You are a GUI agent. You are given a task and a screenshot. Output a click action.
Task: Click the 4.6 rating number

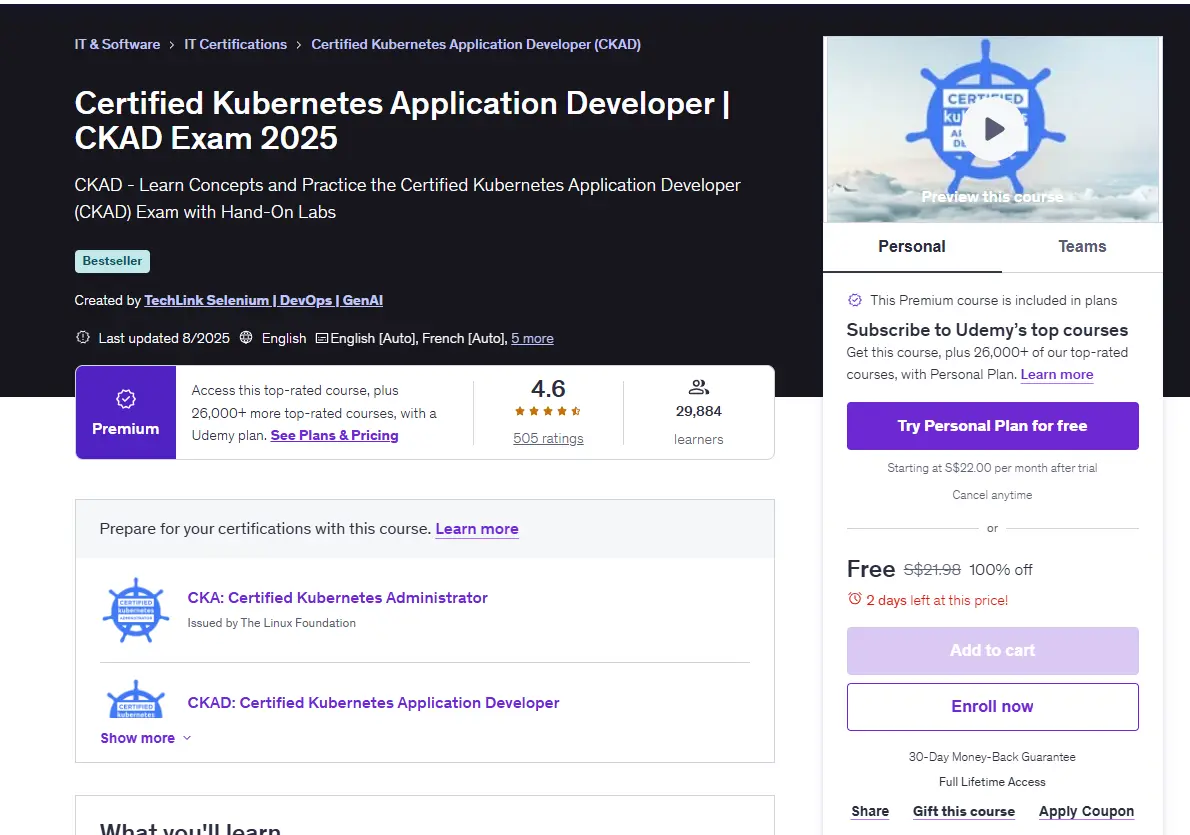point(548,389)
